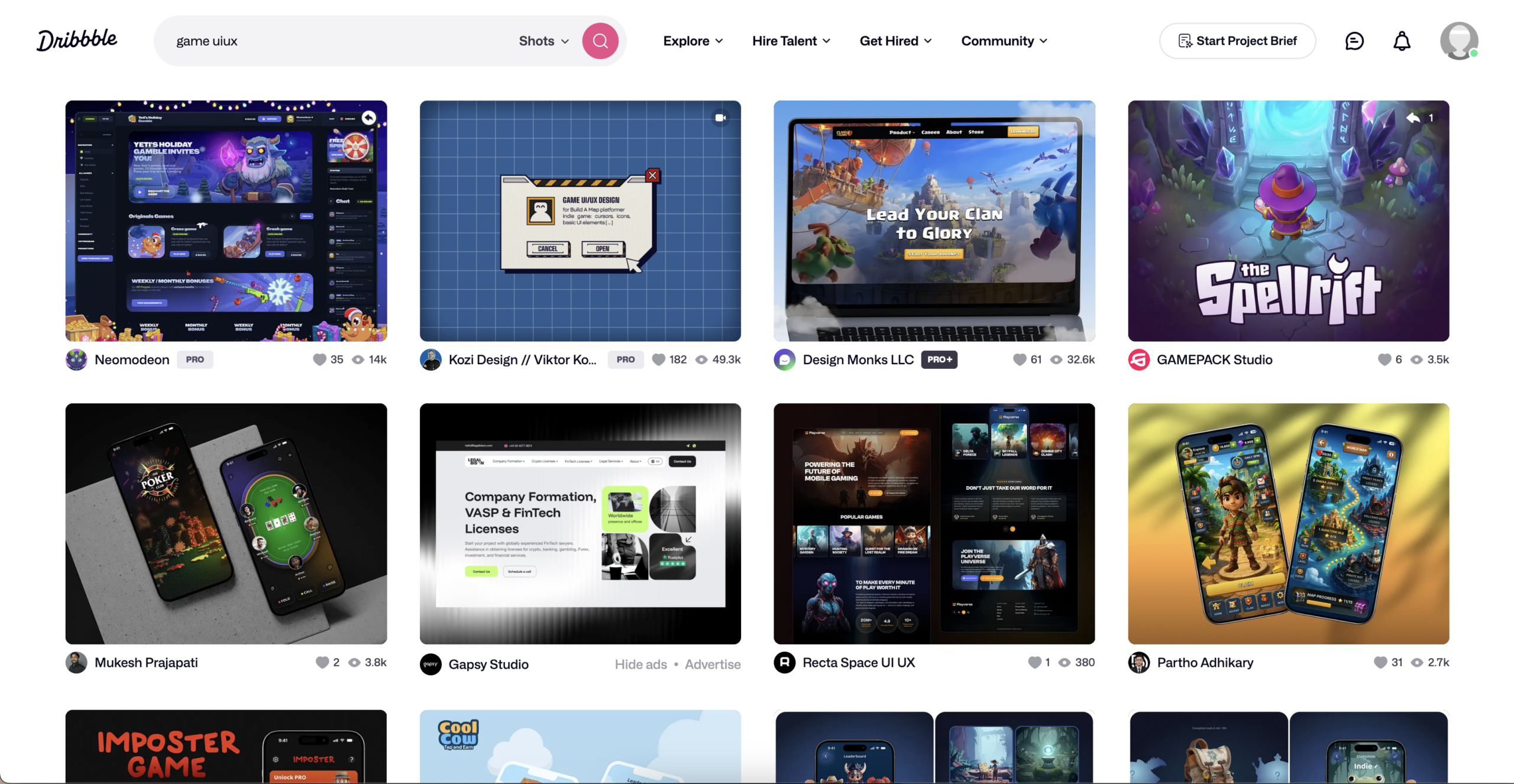Open Company Formation ad thumbnail

580,524
